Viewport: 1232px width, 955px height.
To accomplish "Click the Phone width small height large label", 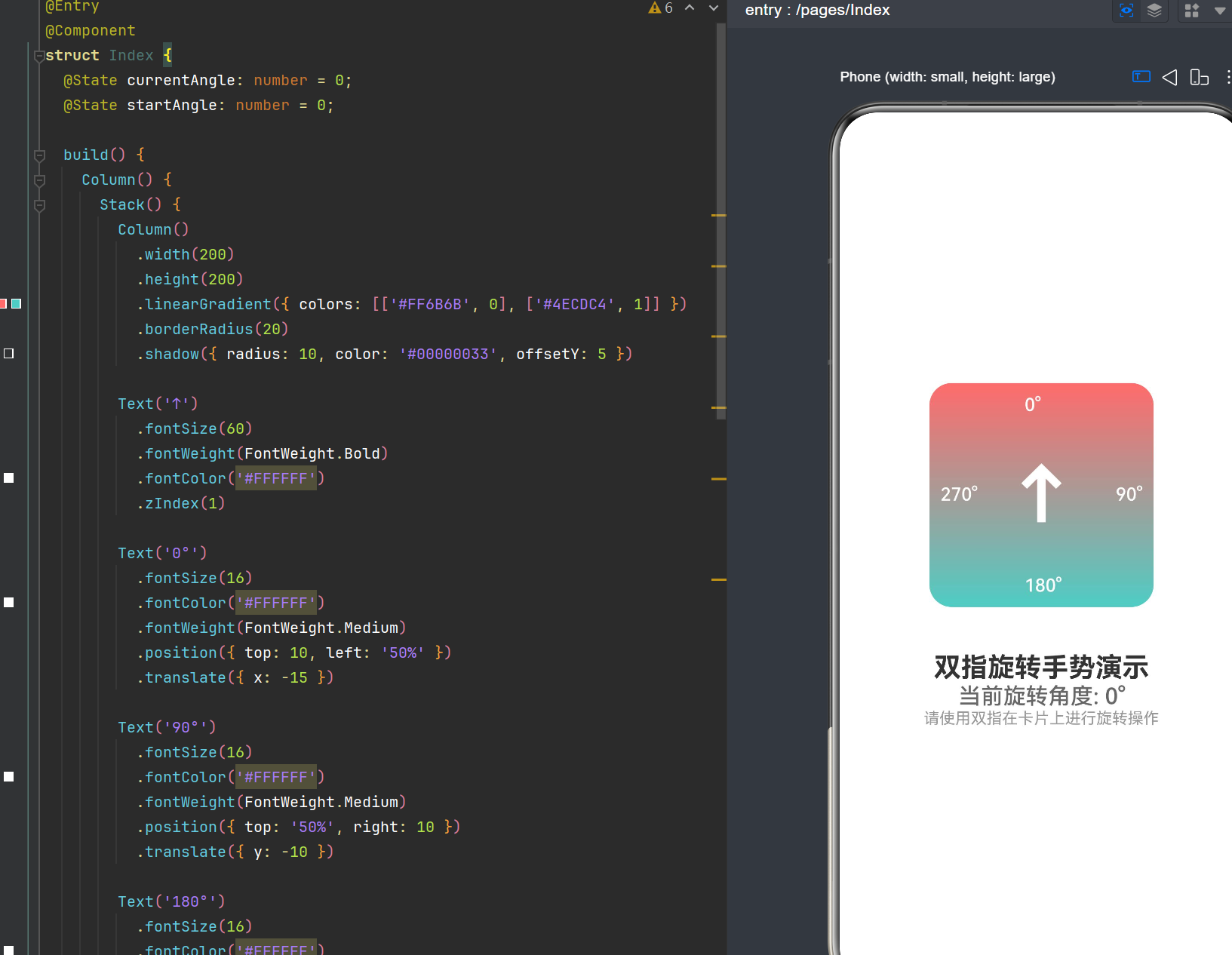I will pos(948,77).
